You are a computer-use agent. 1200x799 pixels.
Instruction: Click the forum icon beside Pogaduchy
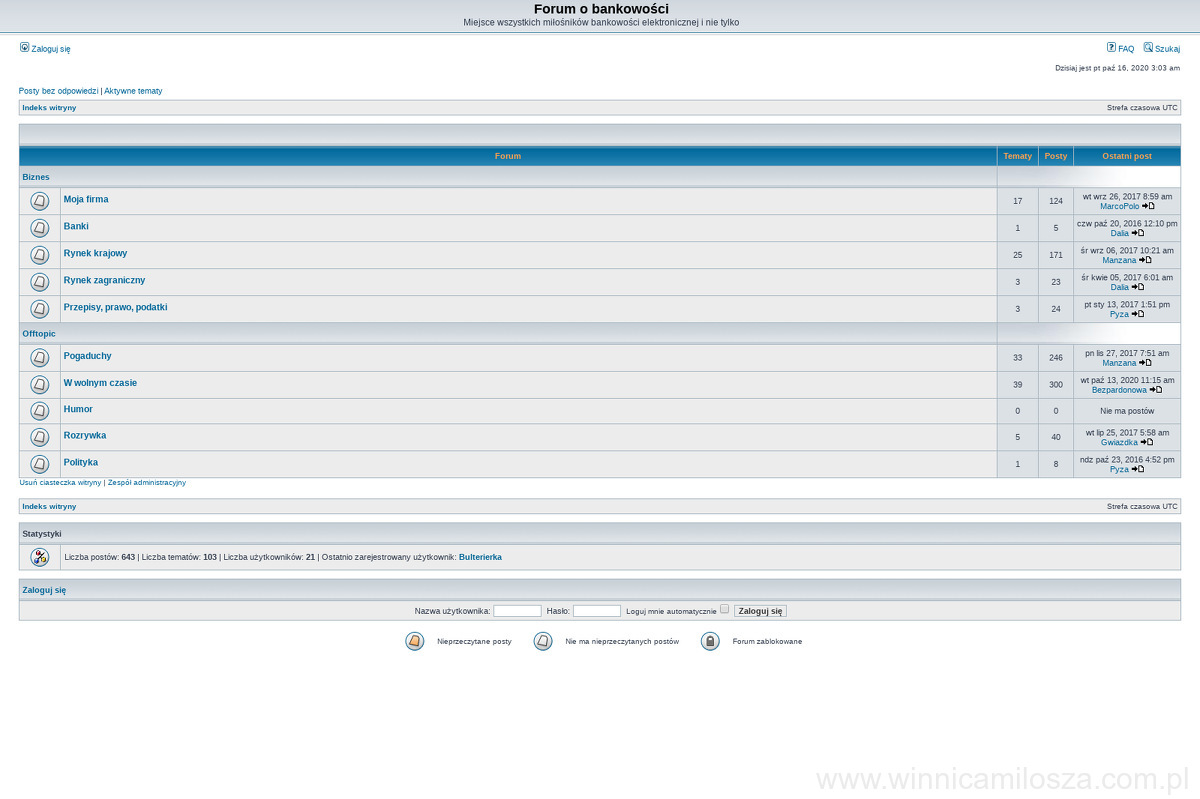(39, 358)
